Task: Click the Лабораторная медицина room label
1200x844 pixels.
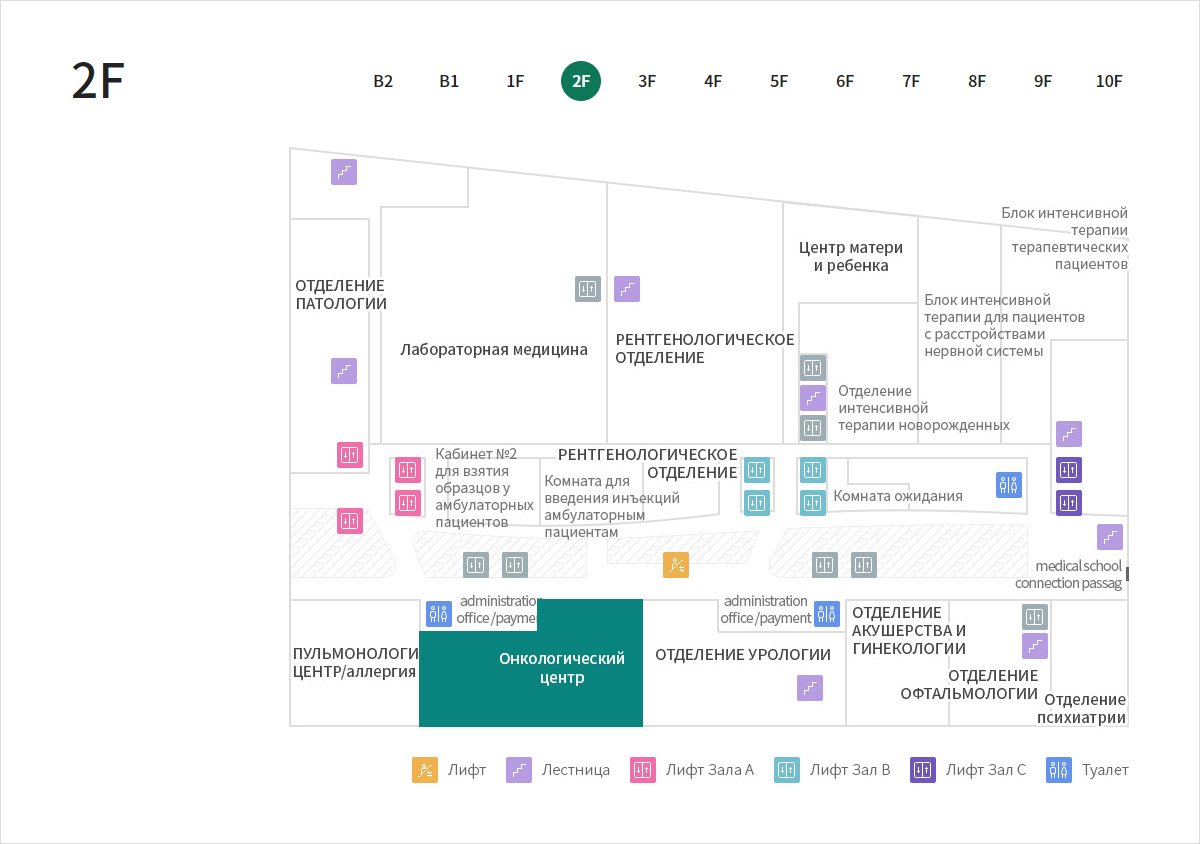Action: [494, 350]
